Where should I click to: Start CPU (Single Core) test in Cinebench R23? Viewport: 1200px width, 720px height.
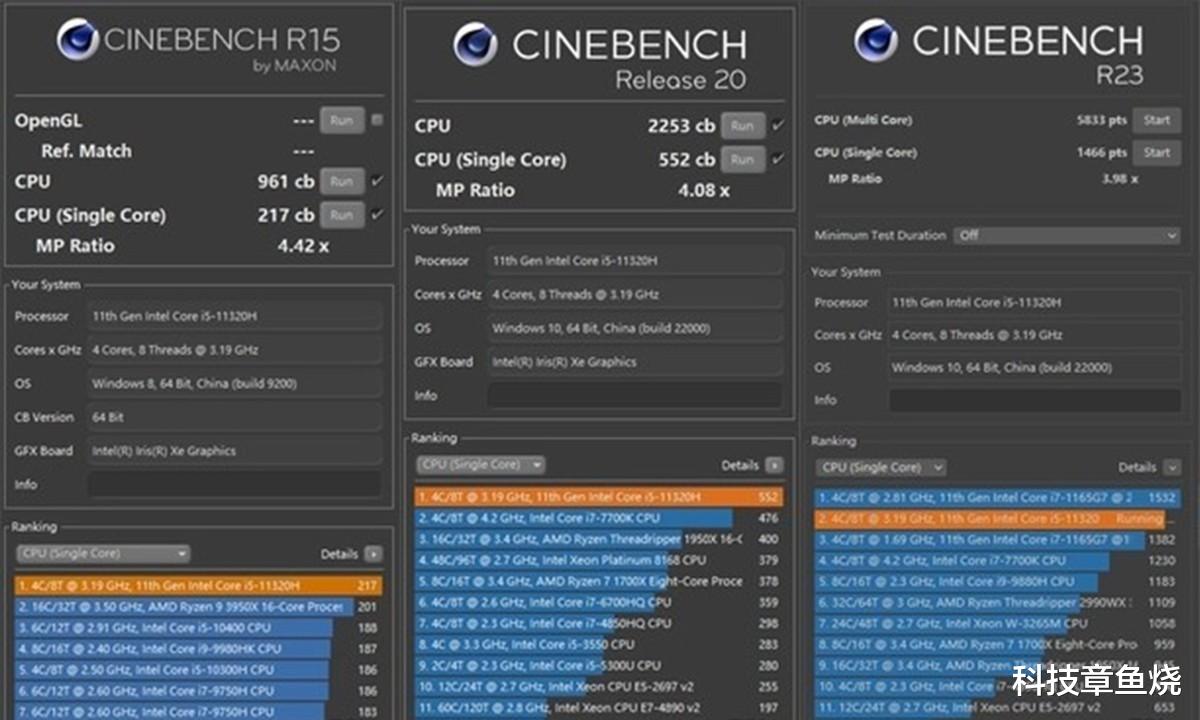[x=1157, y=153]
